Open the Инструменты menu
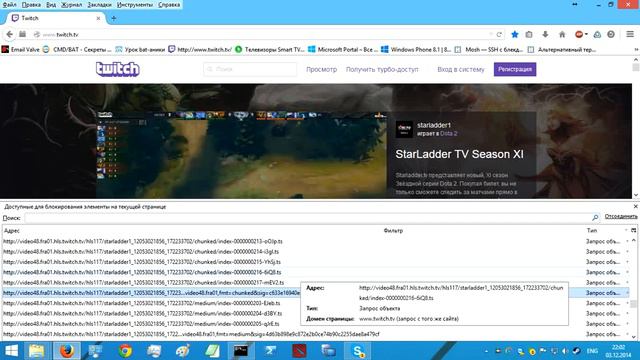The image size is (640, 360). point(135,4)
